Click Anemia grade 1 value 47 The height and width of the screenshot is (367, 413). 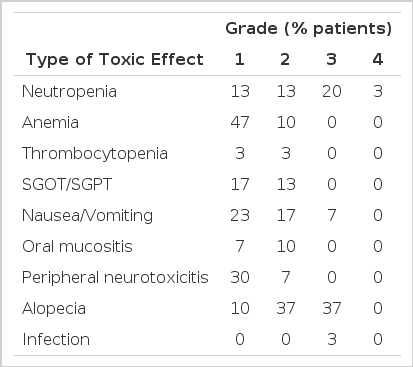[240, 122]
